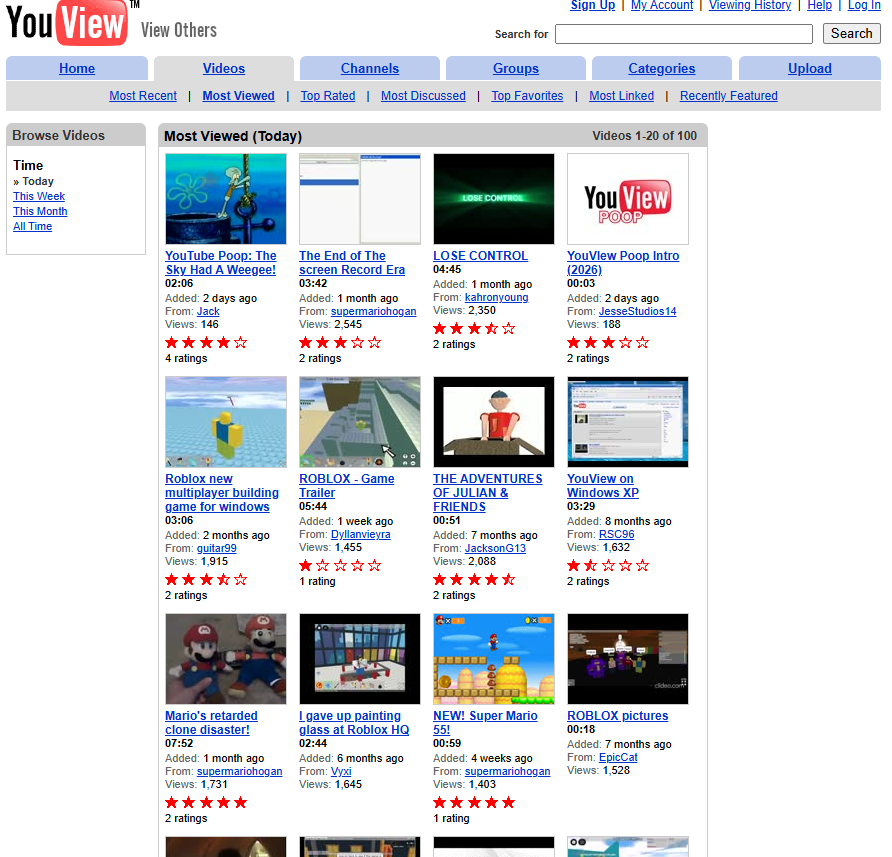This screenshot has width=892, height=857.
Task: Open 'LOSE CONTROL' title link
Action: point(480,256)
